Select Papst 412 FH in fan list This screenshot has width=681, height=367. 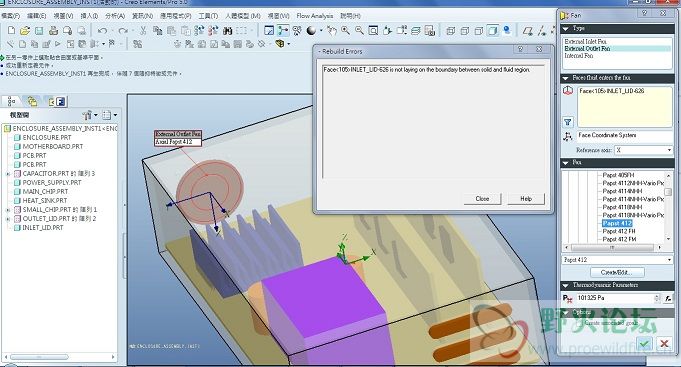pos(618,231)
